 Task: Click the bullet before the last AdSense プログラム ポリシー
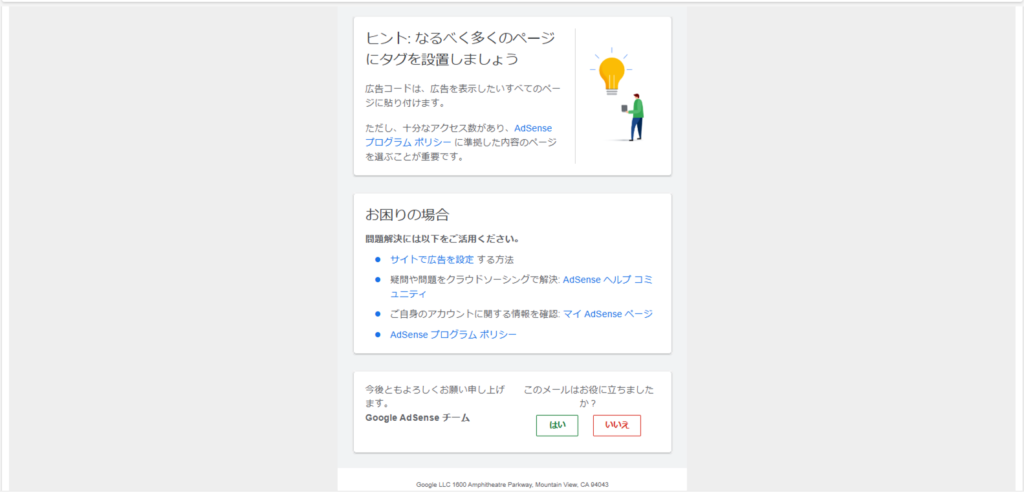[378, 335]
